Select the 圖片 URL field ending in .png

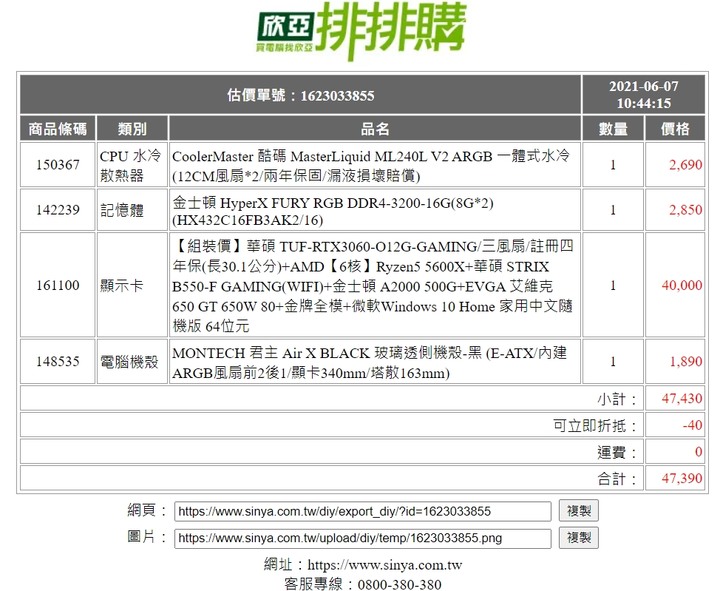click(363, 538)
